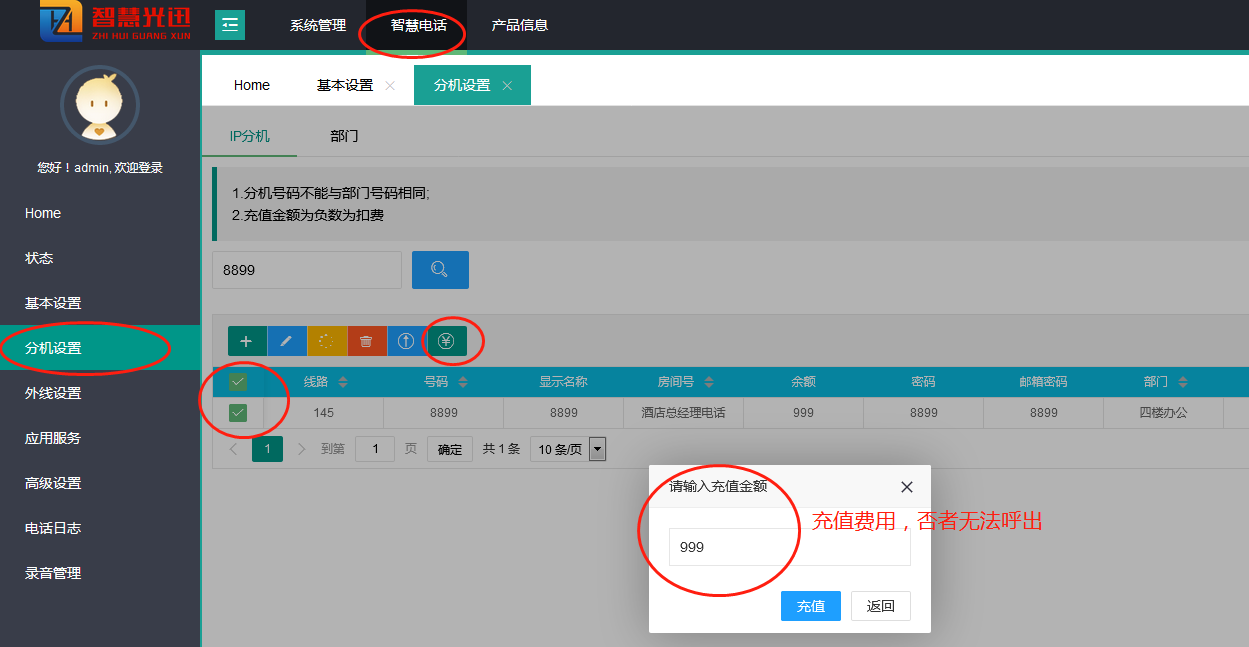This screenshot has width=1249, height=647.
Task: Close the recharge amount dialog with X
Action: click(x=906, y=487)
